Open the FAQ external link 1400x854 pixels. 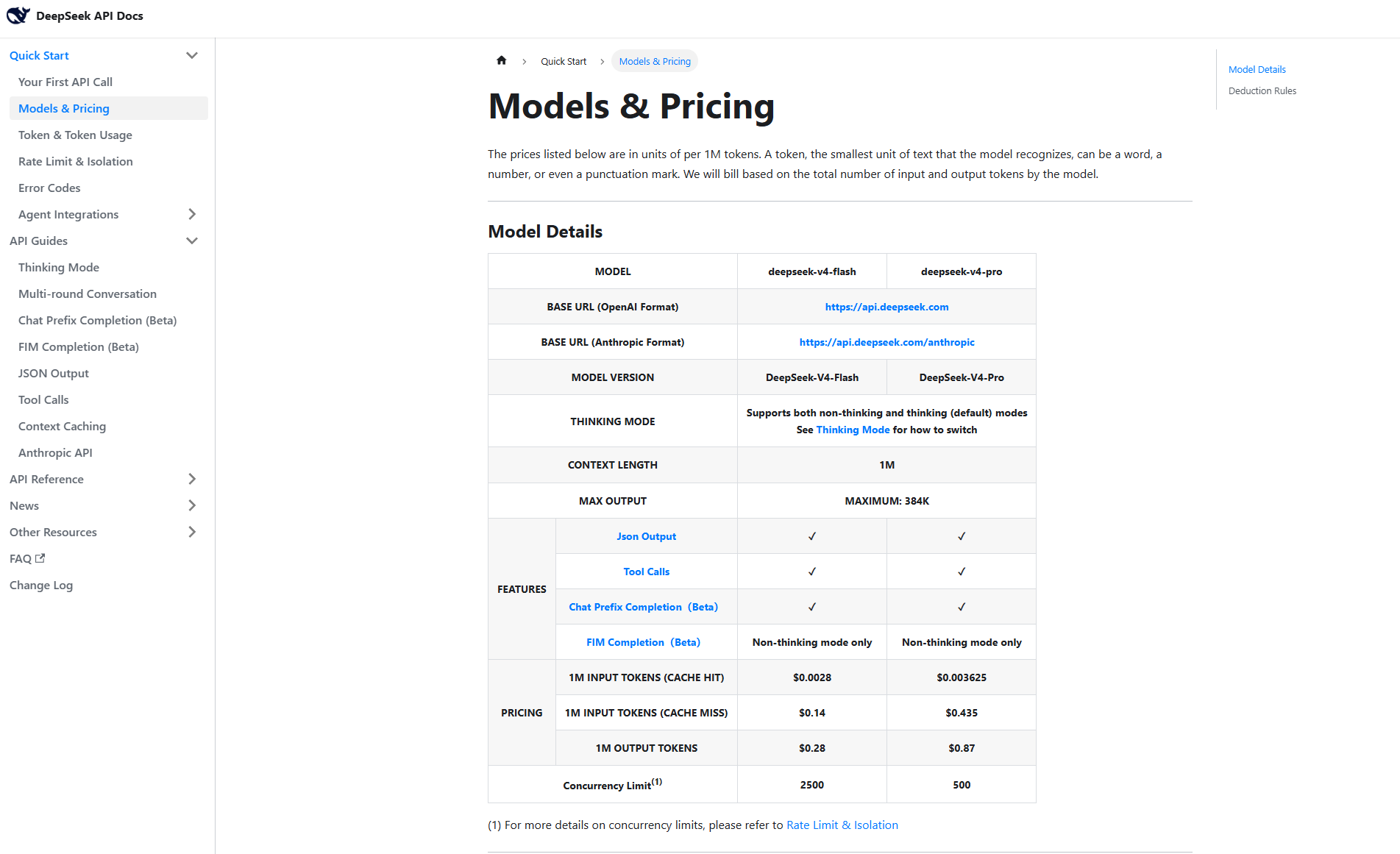tap(27, 558)
